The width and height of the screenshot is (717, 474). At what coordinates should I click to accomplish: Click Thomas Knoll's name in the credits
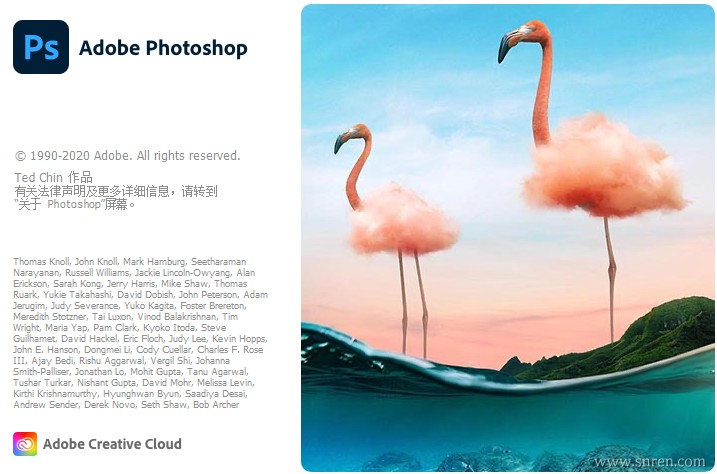point(41,261)
